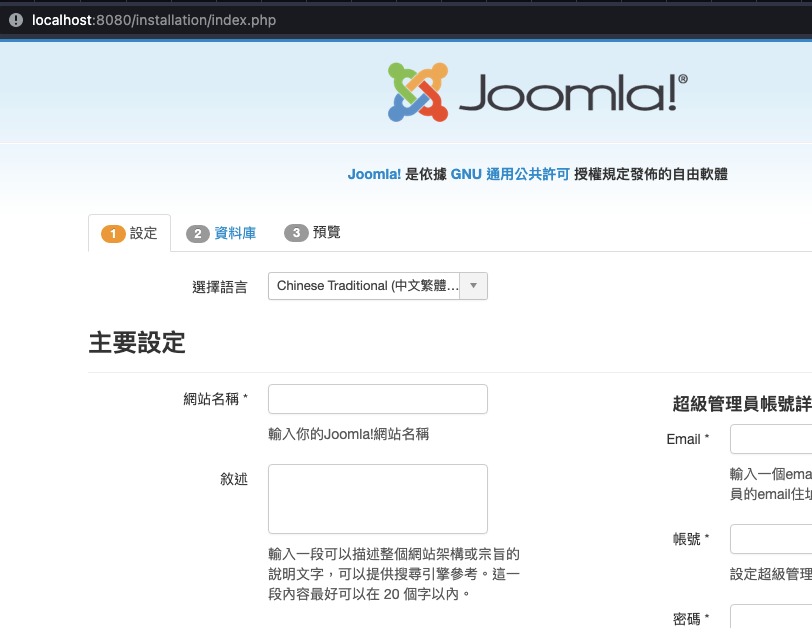Viewport: 812px width, 628px height.
Task: Click the browser address bar URL
Action: pyautogui.click(x=154, y=20)
